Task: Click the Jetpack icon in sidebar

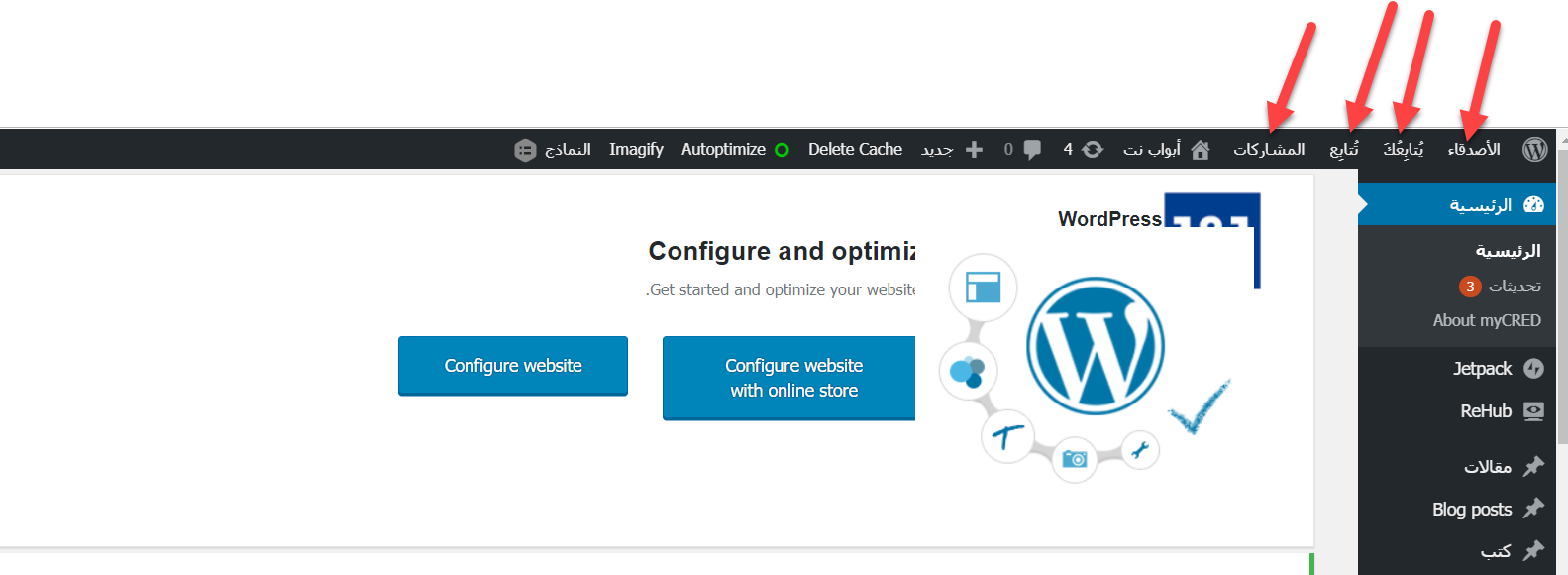Action: click(x=1533, y=368)
